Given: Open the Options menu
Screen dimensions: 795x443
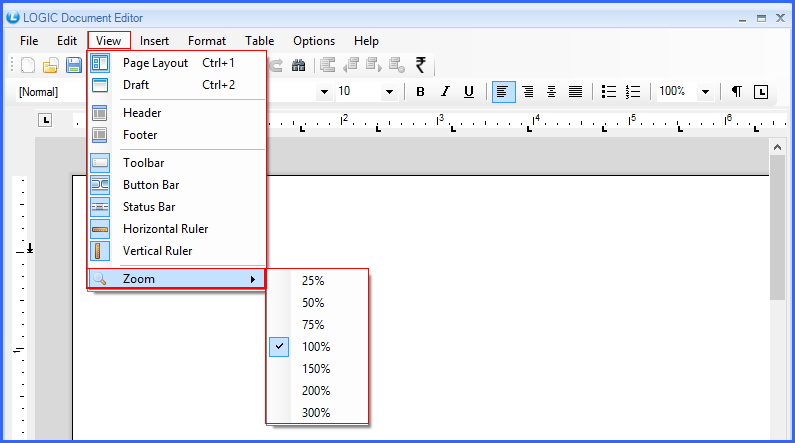Looking at the screenshot, I should (314, 41).
